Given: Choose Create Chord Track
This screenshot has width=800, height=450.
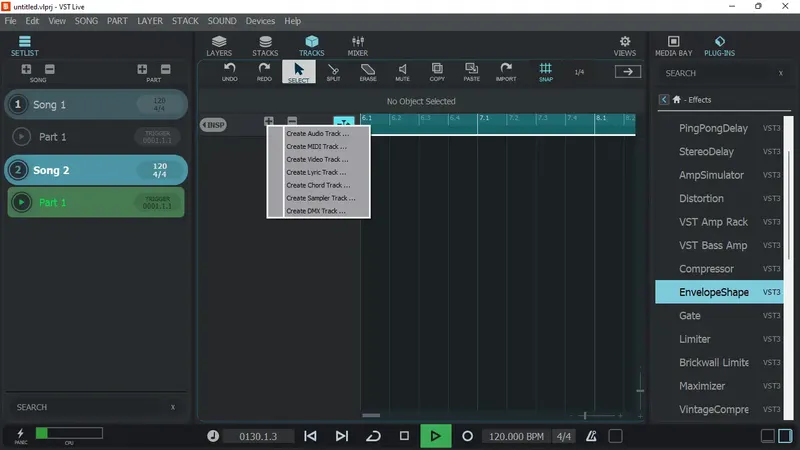Looking at the screenshot, I should (x=318, y=185).
